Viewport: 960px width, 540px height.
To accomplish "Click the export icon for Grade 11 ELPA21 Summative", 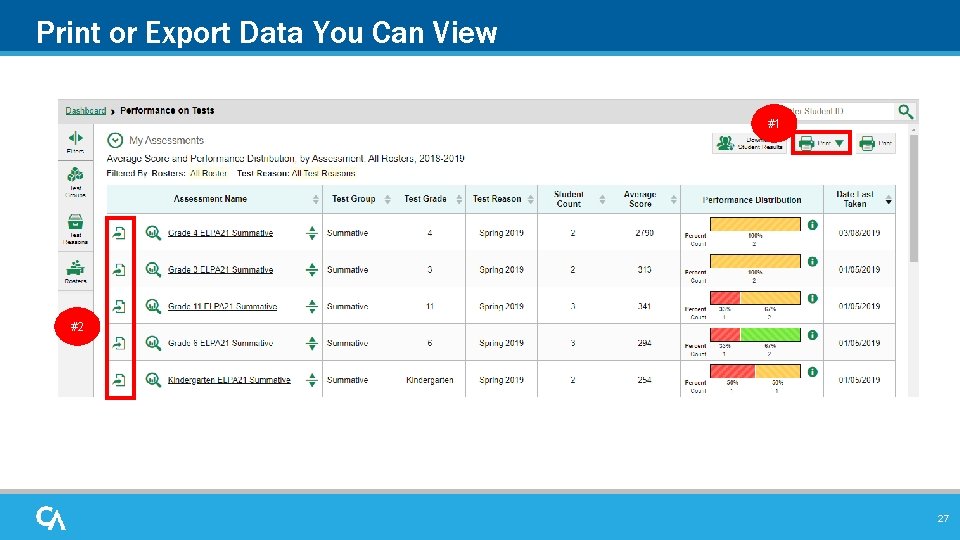I will pos(119,306).
